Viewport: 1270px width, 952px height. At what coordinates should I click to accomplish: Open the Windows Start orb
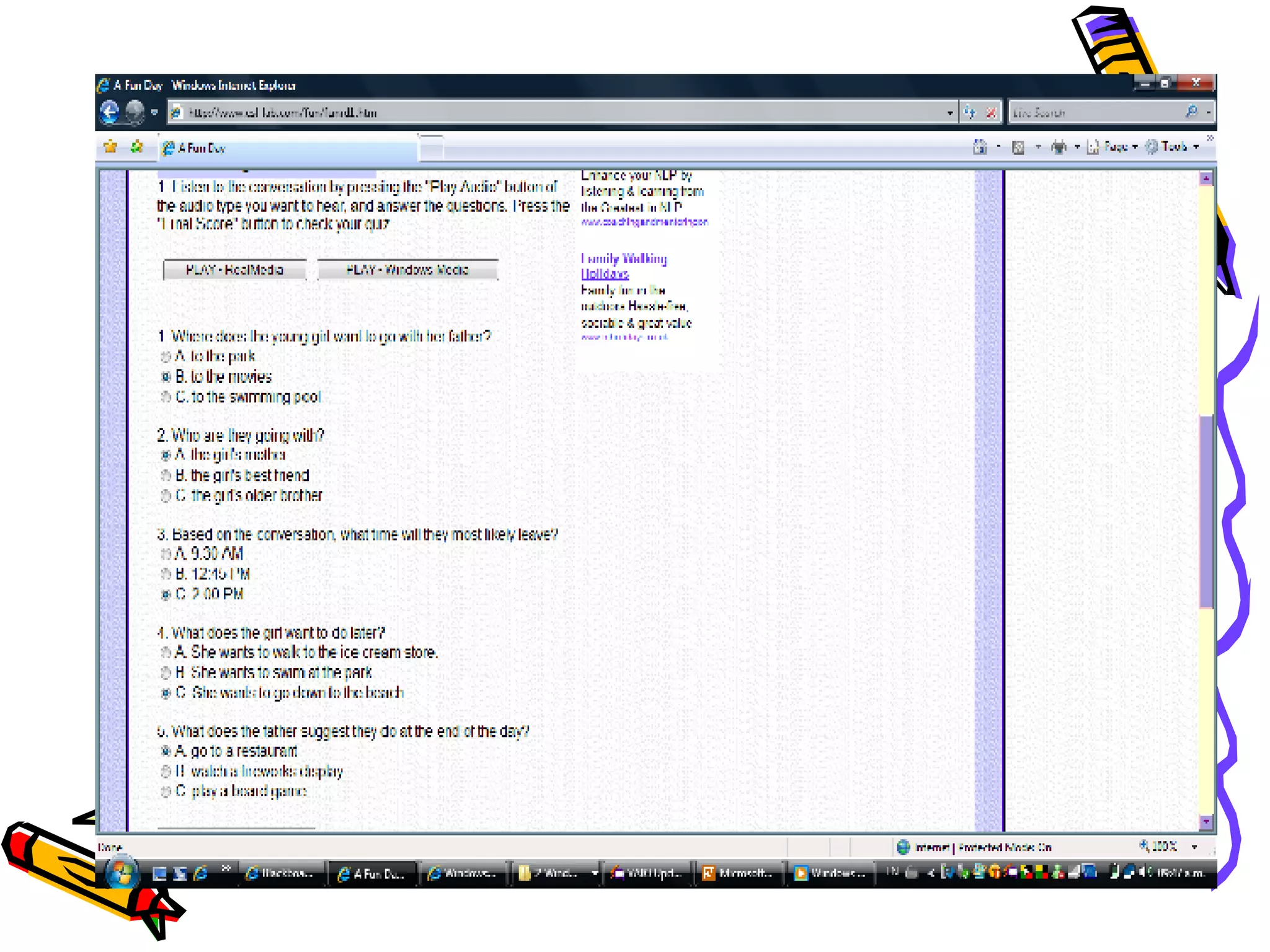(122, 873)
